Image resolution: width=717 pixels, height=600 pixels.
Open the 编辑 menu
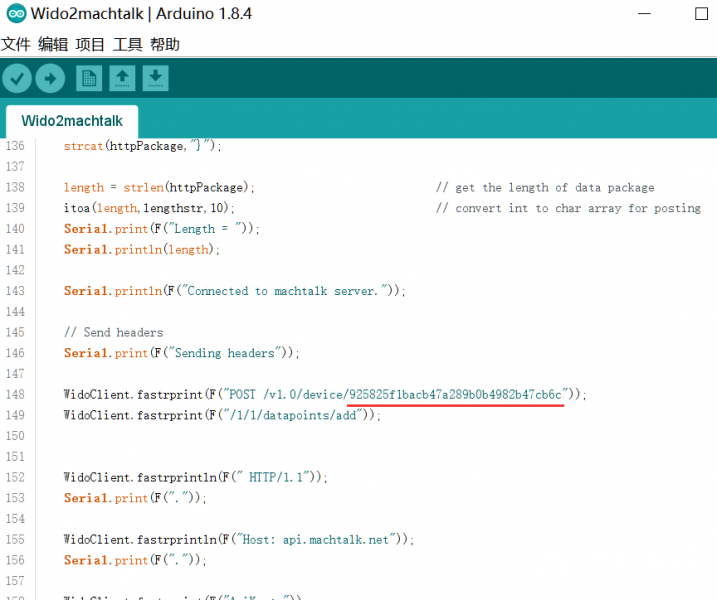pos(53,45)
